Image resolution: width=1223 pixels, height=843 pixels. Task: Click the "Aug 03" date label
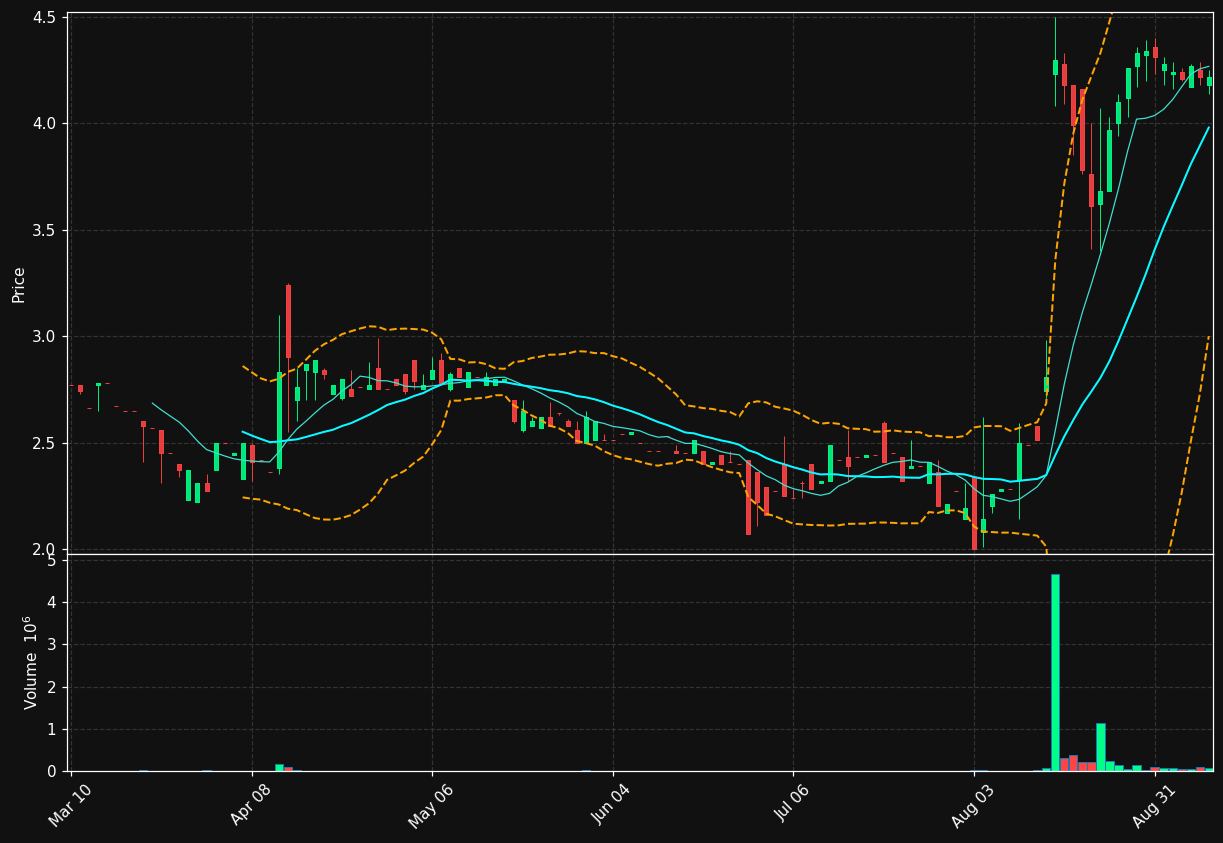tap(973, 804)
